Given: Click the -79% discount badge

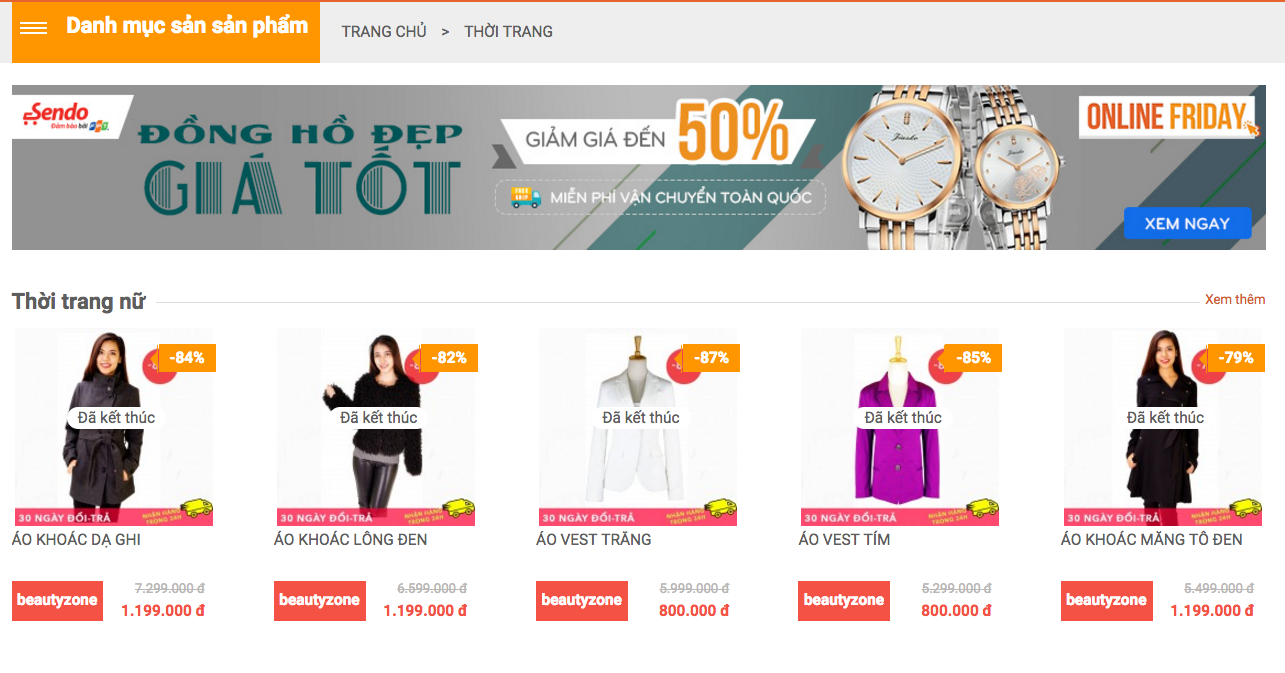Looking at the screenshot, I should pyautogui.click(x=1236, y=358).
